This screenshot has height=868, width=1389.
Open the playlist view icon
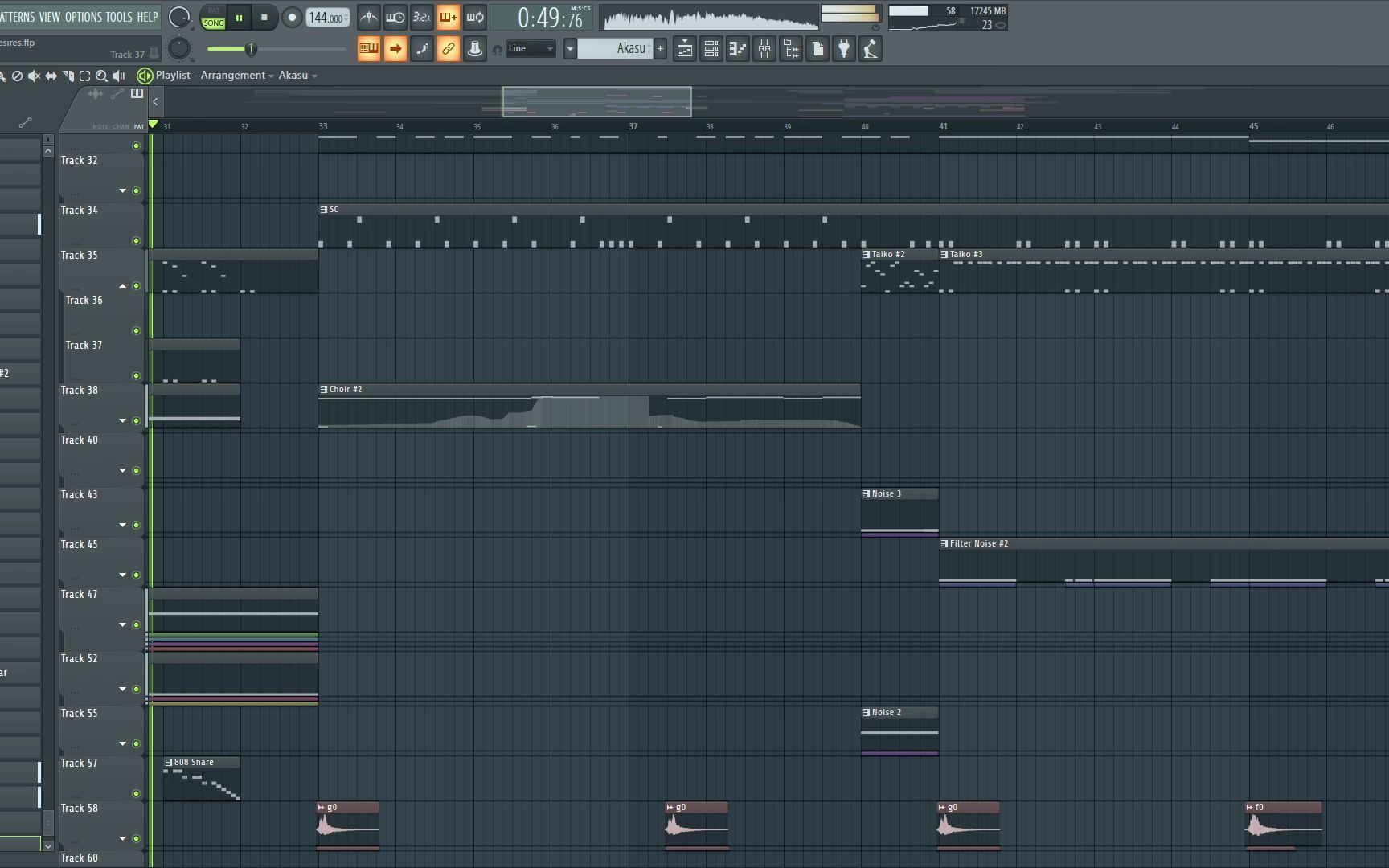684,49
